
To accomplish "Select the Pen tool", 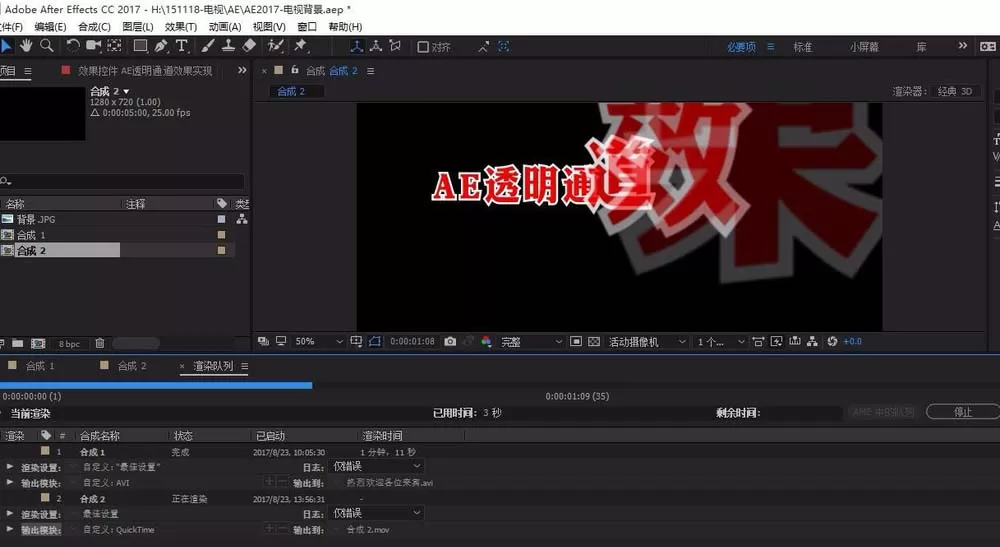I will [161, 46].
